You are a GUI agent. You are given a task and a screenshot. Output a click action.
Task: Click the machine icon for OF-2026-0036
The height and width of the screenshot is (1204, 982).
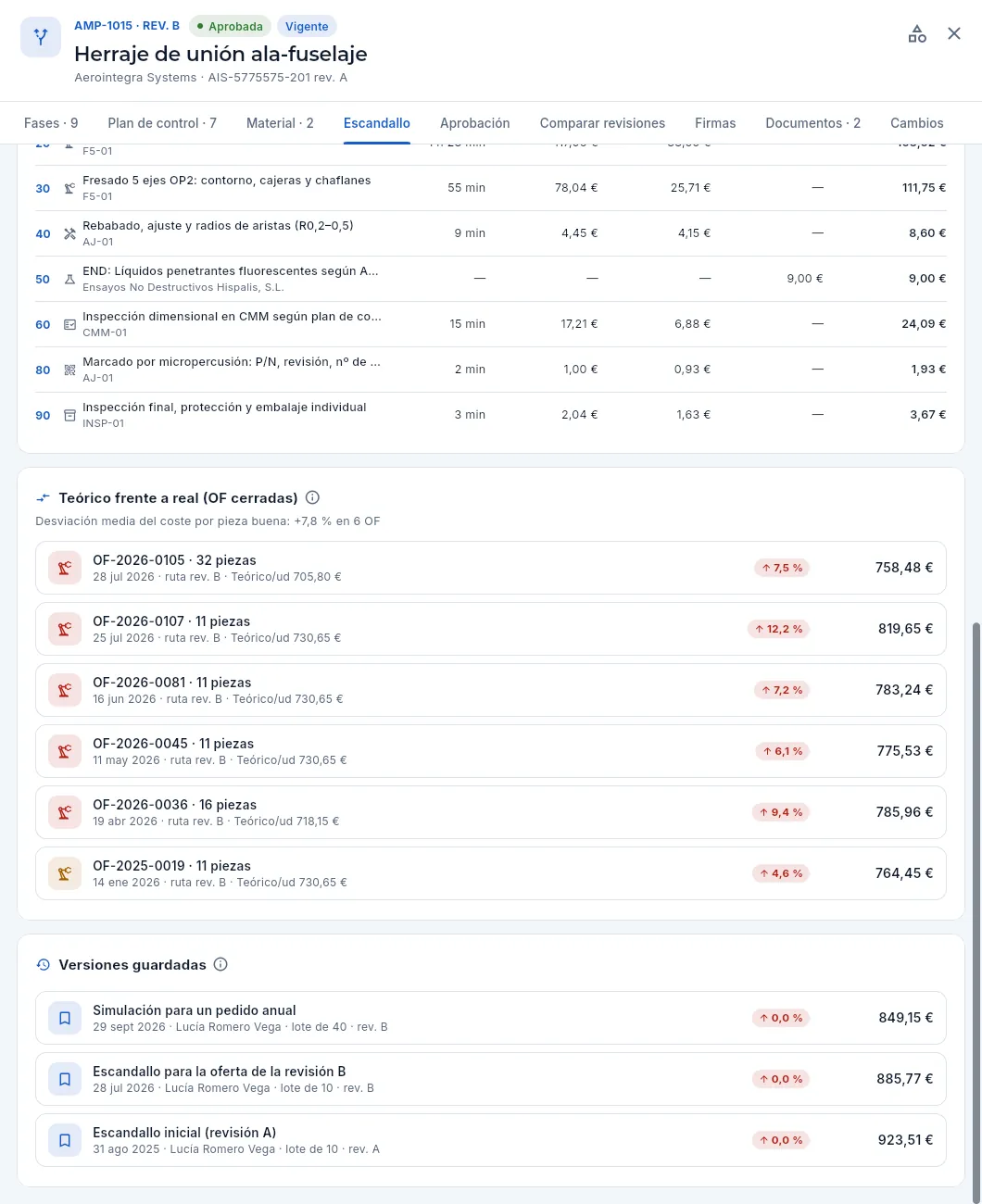(x=65, y=812)
